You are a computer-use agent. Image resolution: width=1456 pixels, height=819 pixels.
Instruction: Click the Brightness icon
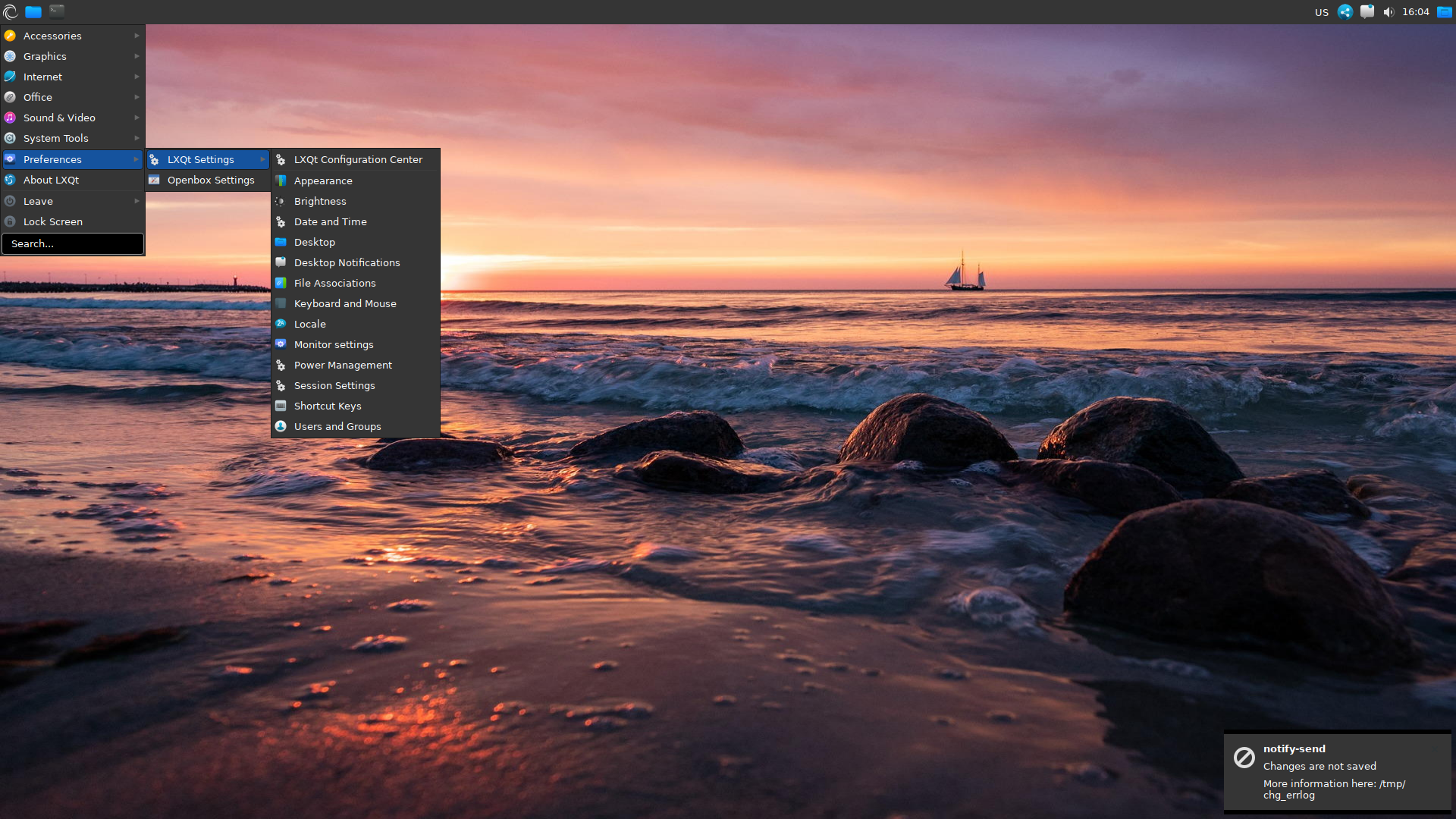click(281, 201)
